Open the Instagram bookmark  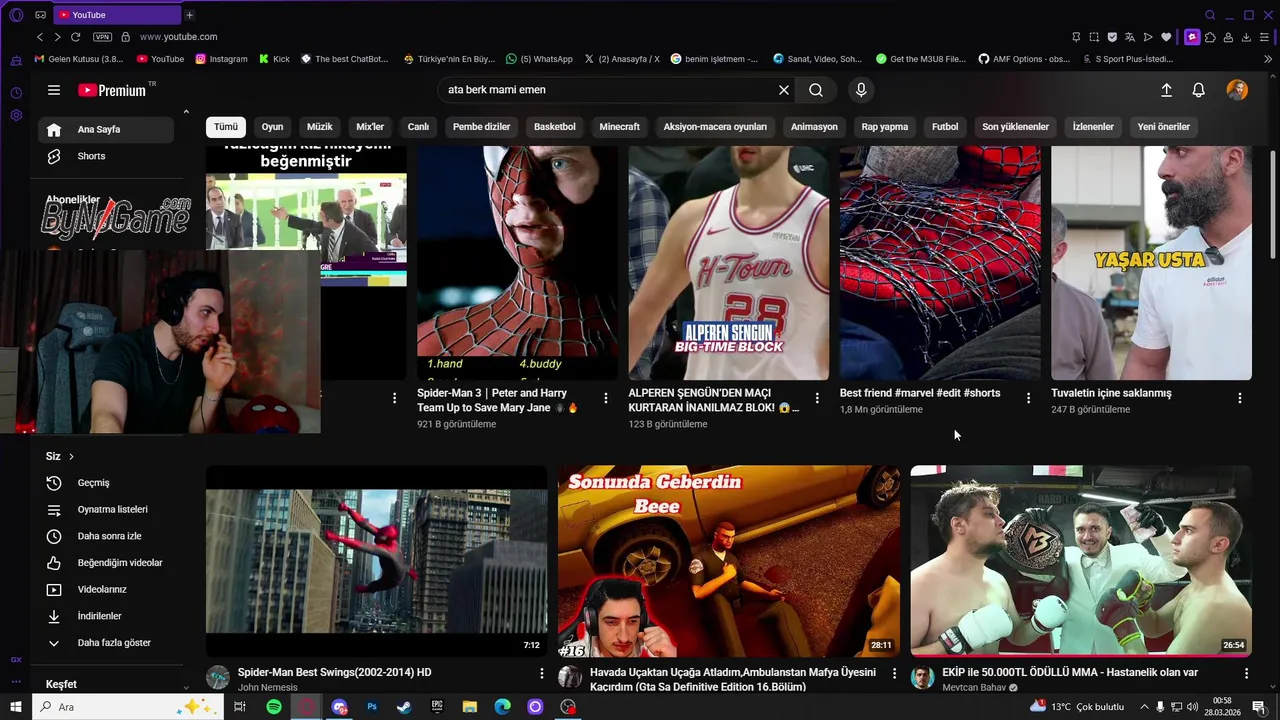coord(221,59)
